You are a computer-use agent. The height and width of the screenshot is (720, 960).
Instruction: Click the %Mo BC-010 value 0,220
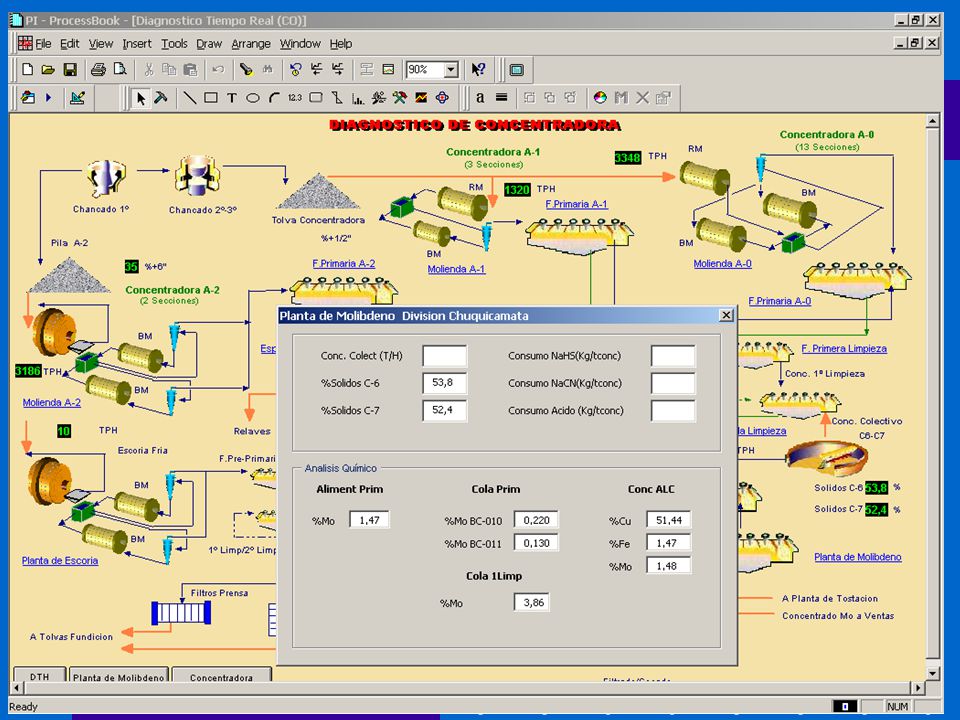click(x=536, y=520)
